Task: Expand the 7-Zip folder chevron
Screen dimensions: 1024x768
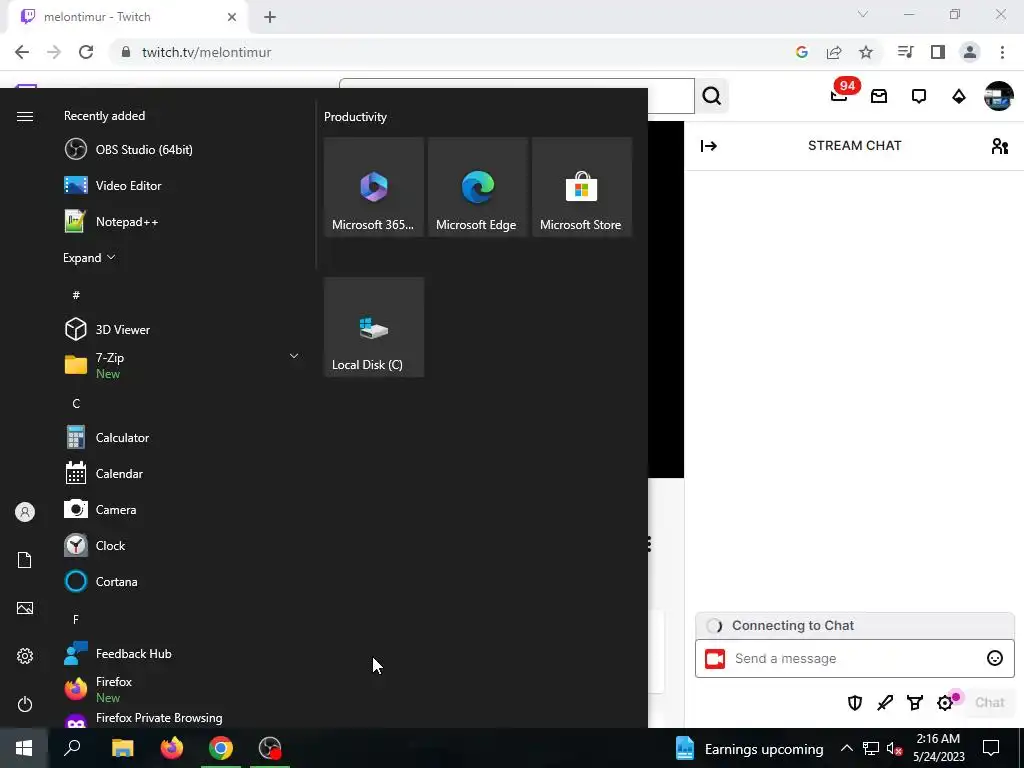Action: (294, 356)
